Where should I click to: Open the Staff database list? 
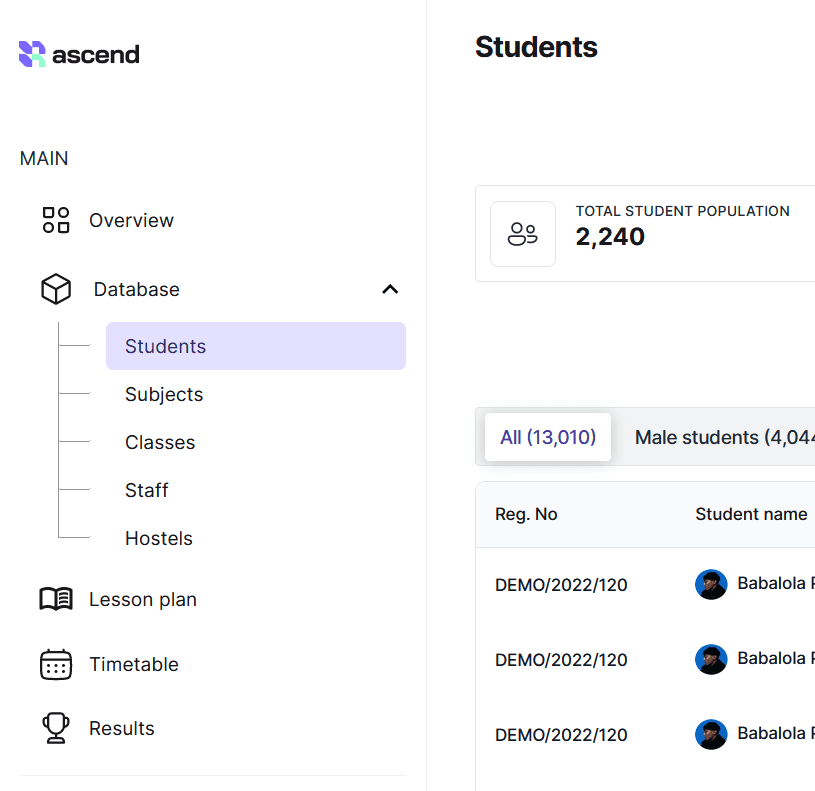point(146,490)
